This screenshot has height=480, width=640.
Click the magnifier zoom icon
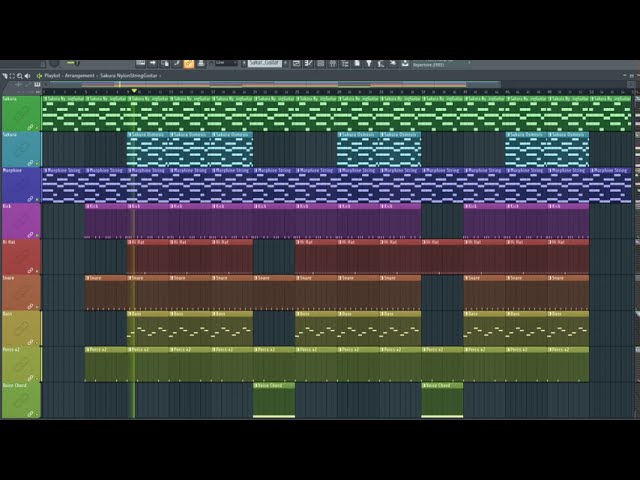20,76
